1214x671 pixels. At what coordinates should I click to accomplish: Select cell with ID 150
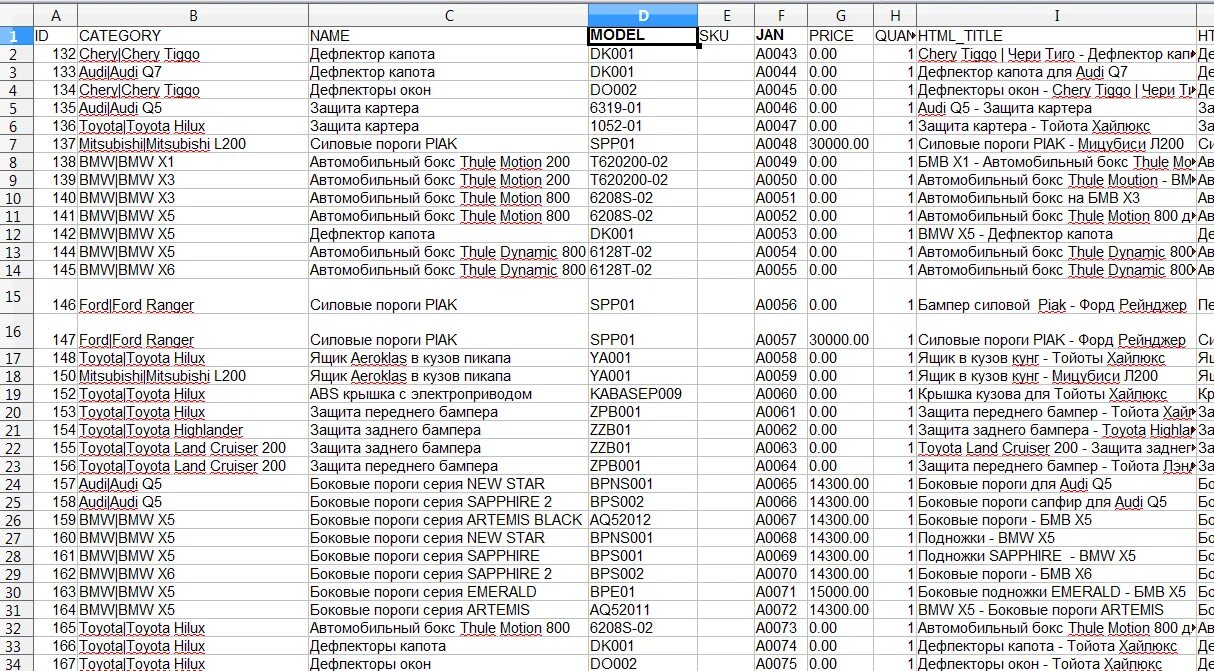[x=55, y=376]
